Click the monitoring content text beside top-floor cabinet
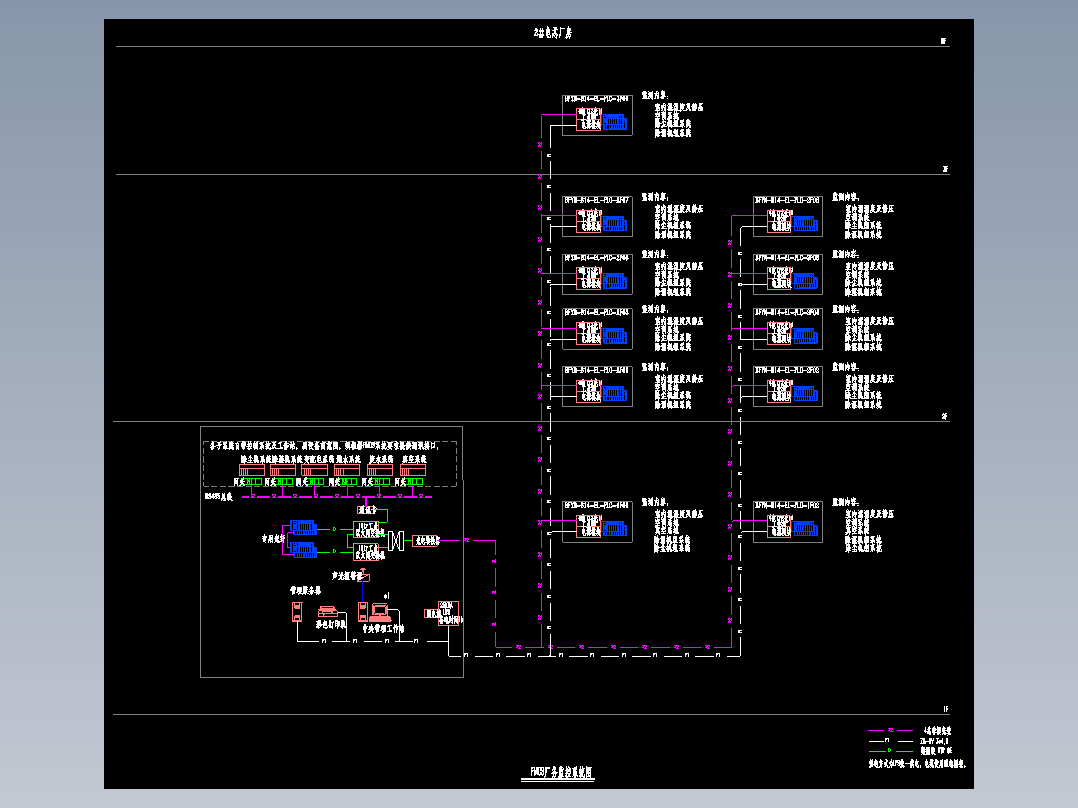This screenshot has width=1078, height=808. [x=672, y=114]
